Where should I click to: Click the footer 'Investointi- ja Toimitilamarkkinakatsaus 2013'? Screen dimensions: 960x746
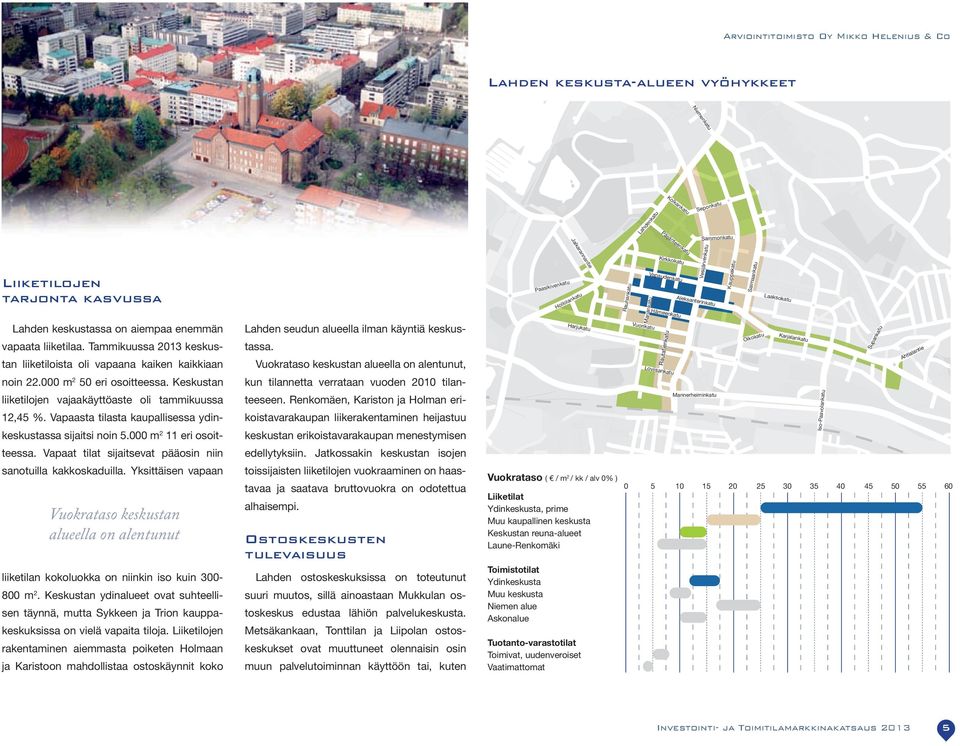coord(784,728)
